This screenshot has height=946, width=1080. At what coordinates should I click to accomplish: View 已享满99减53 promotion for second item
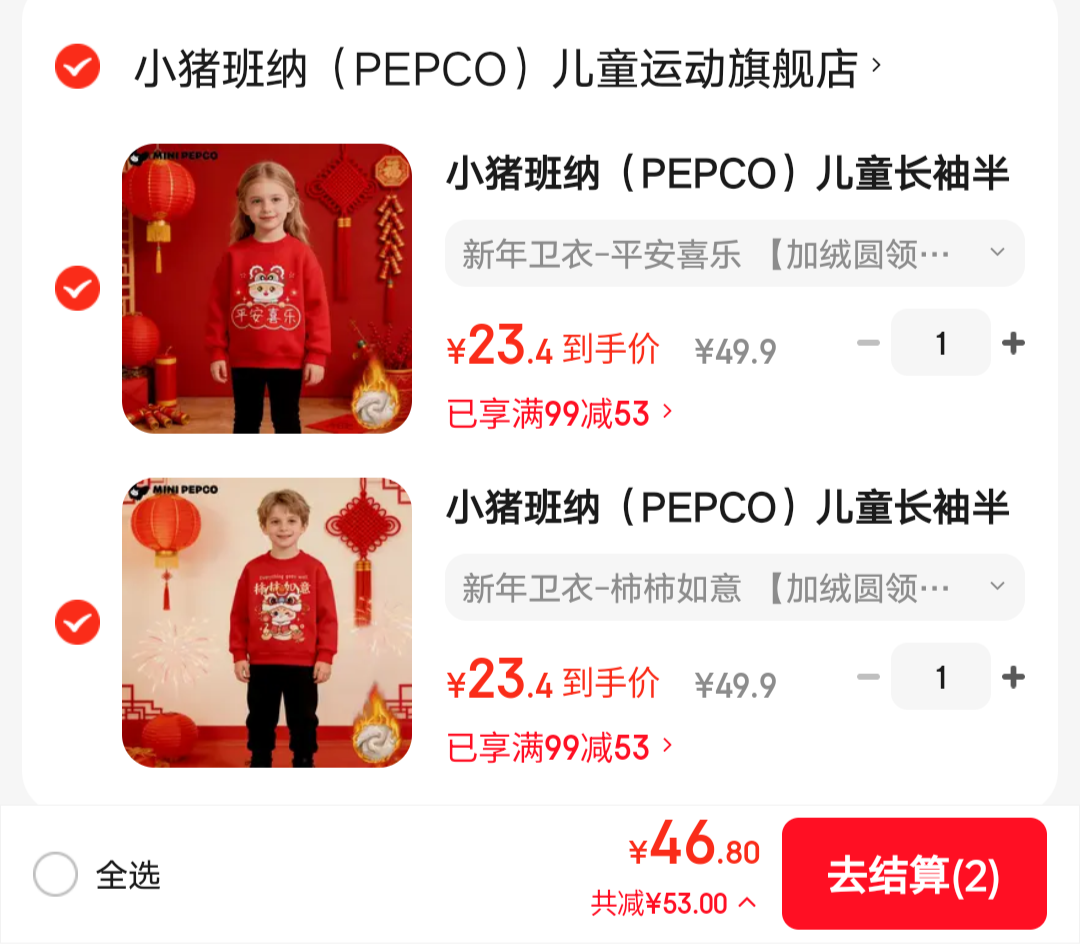click(x=559, y=748)
